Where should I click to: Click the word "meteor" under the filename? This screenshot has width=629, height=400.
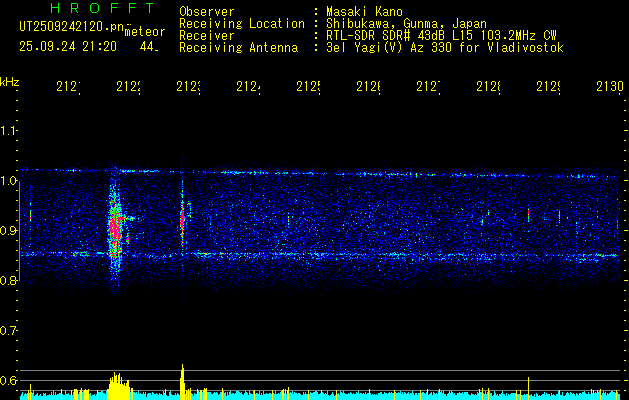pyautogui.click(x=145, y=32)
